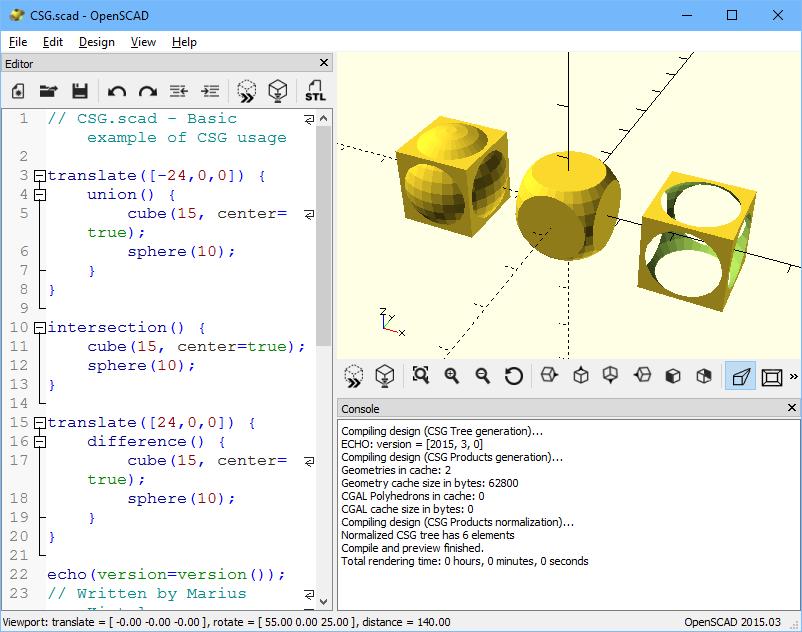Click Preview icon in the editor toolbar
The height and width of the screenshot is (632, 802).
pyautogui.click(x=246, y=91)
